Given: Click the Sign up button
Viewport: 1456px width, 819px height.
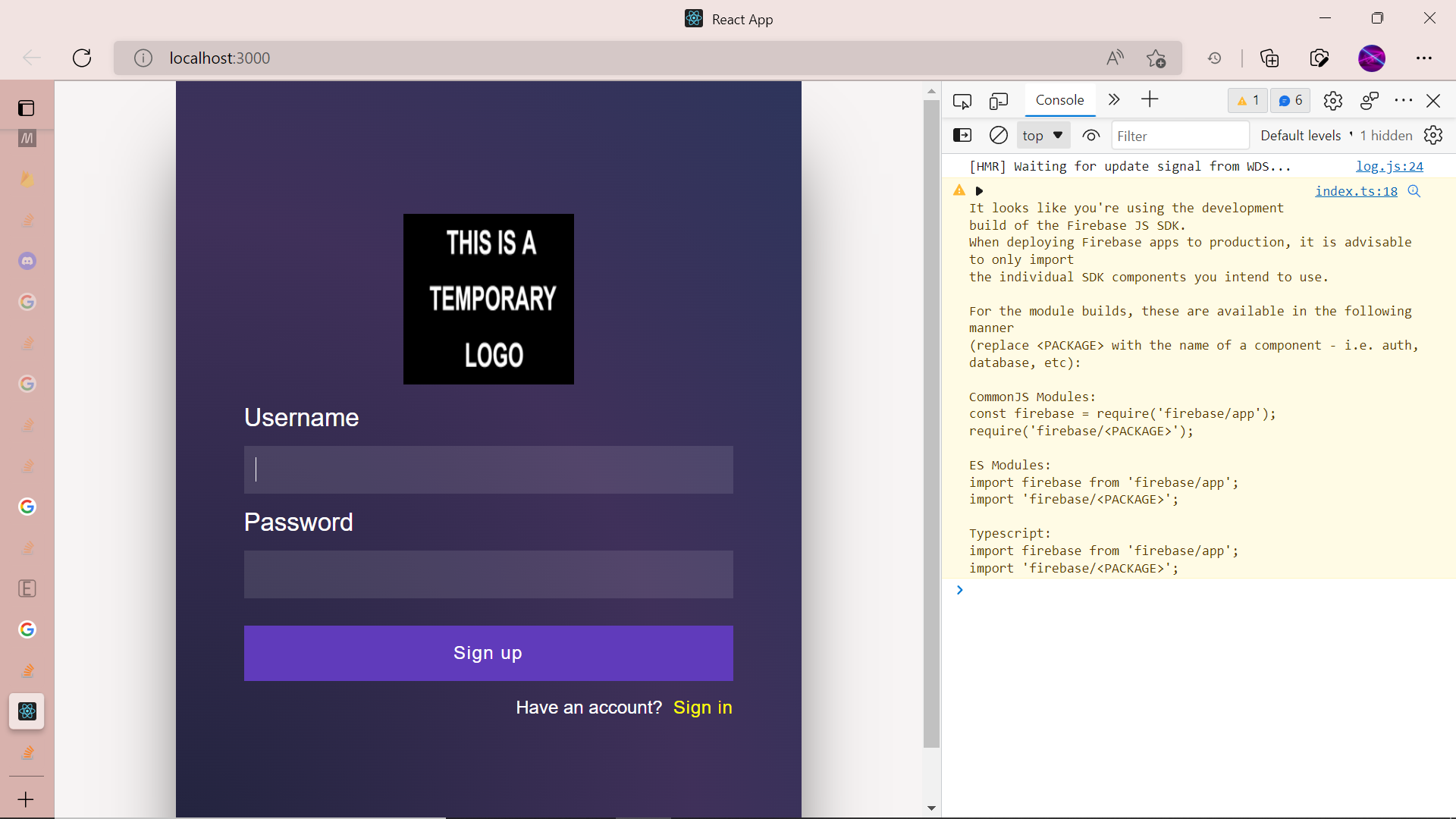Looking at the screenshot, I should 488,653.
